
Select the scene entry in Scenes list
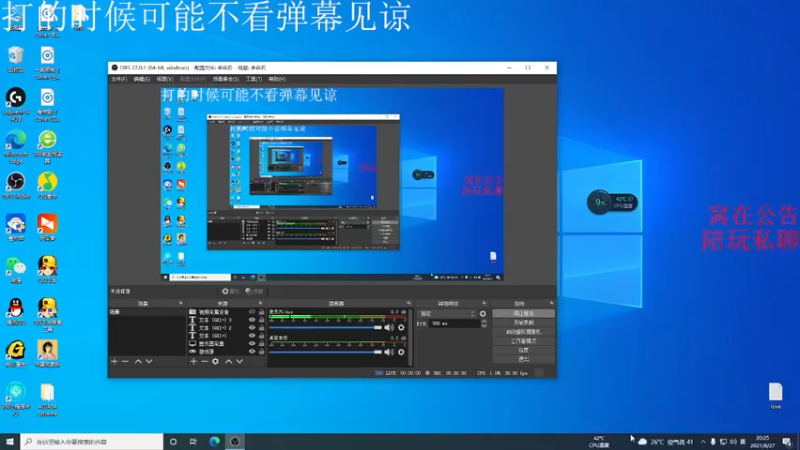click(x=147, y=312)
